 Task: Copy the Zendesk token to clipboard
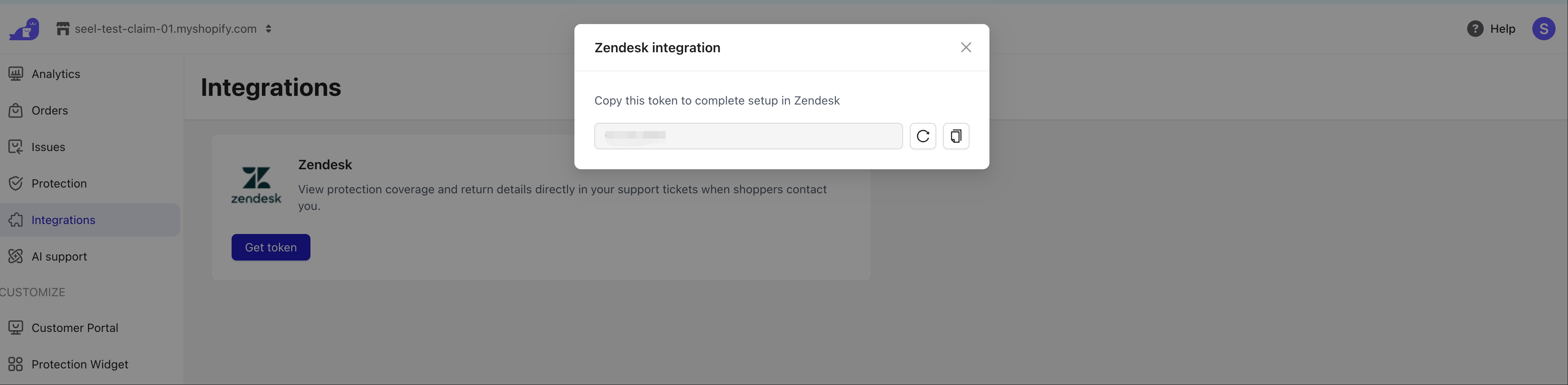click(956, 136)
